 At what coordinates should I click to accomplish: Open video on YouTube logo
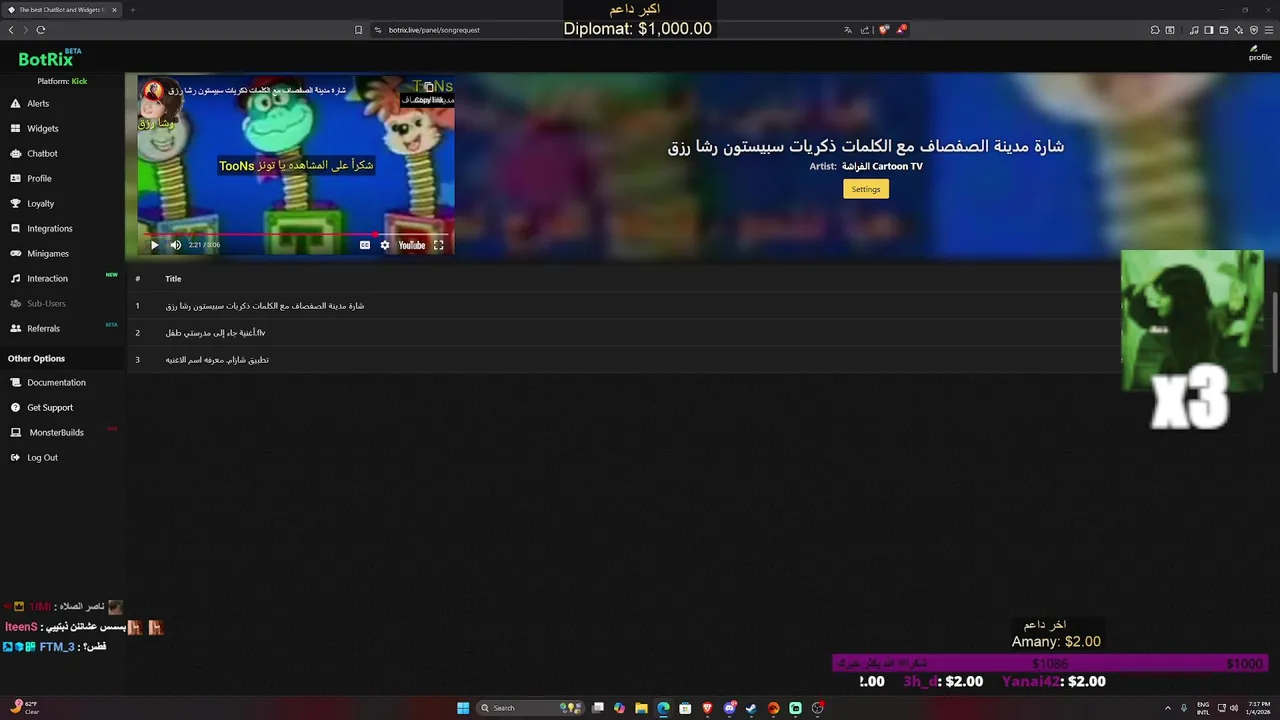[x=412, y=245]
